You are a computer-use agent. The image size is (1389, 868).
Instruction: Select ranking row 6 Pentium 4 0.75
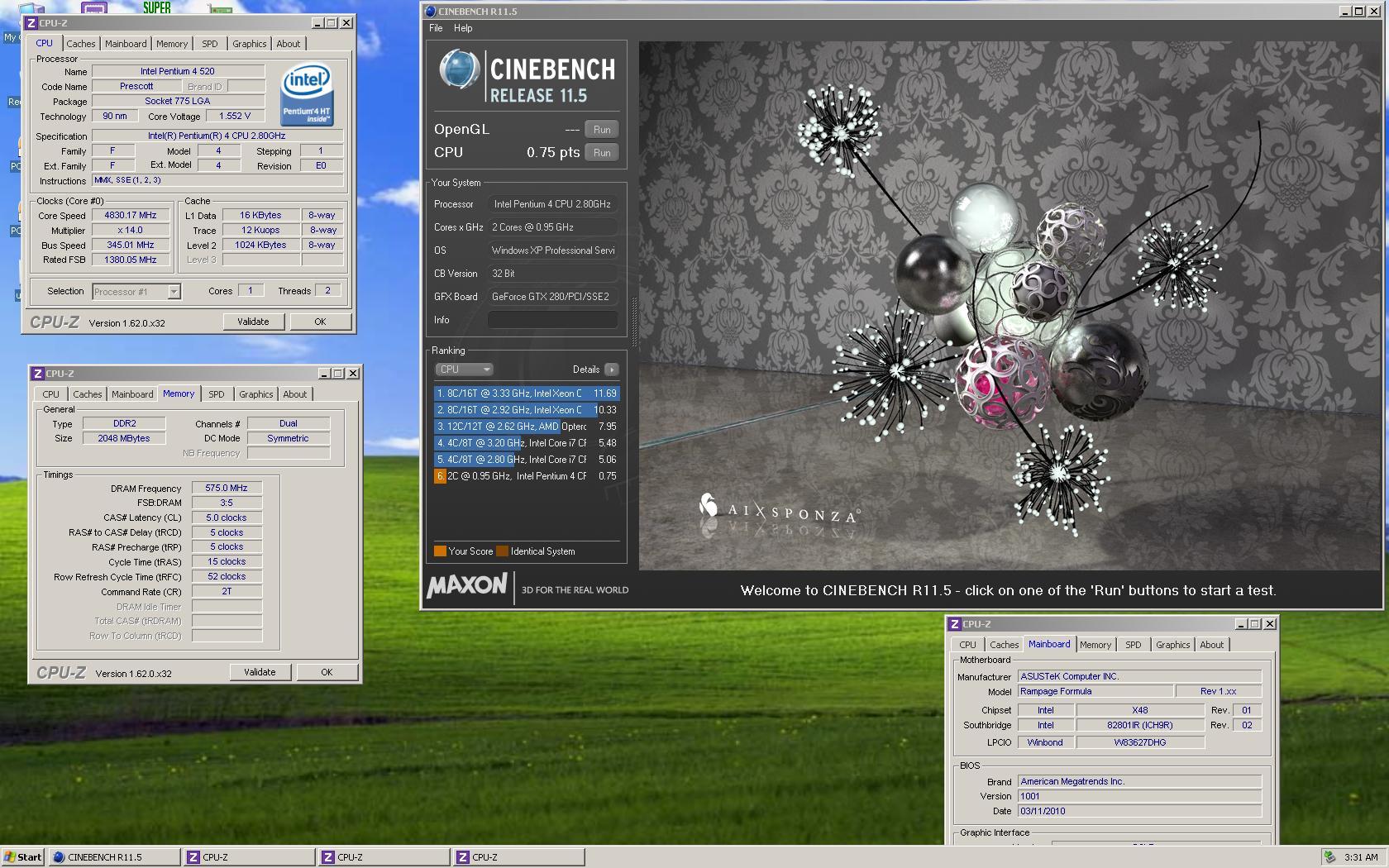point(527,476)
